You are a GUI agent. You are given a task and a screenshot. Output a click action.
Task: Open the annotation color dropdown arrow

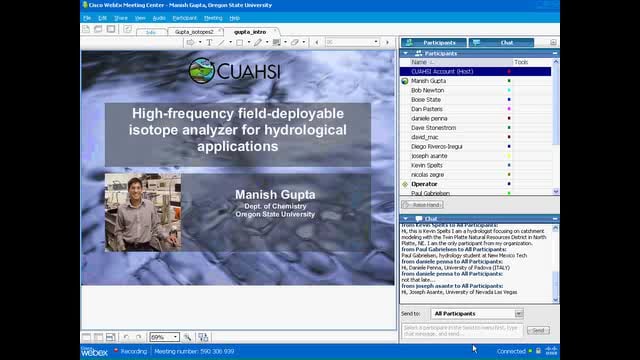285,42
